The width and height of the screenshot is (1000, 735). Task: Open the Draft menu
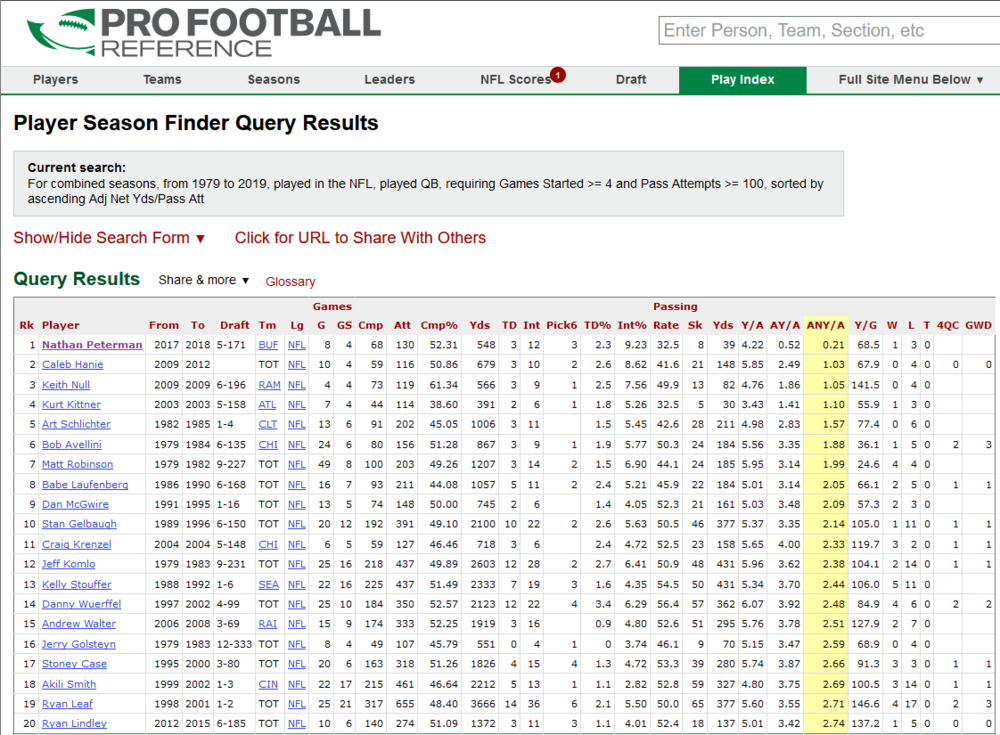[631, 80]
